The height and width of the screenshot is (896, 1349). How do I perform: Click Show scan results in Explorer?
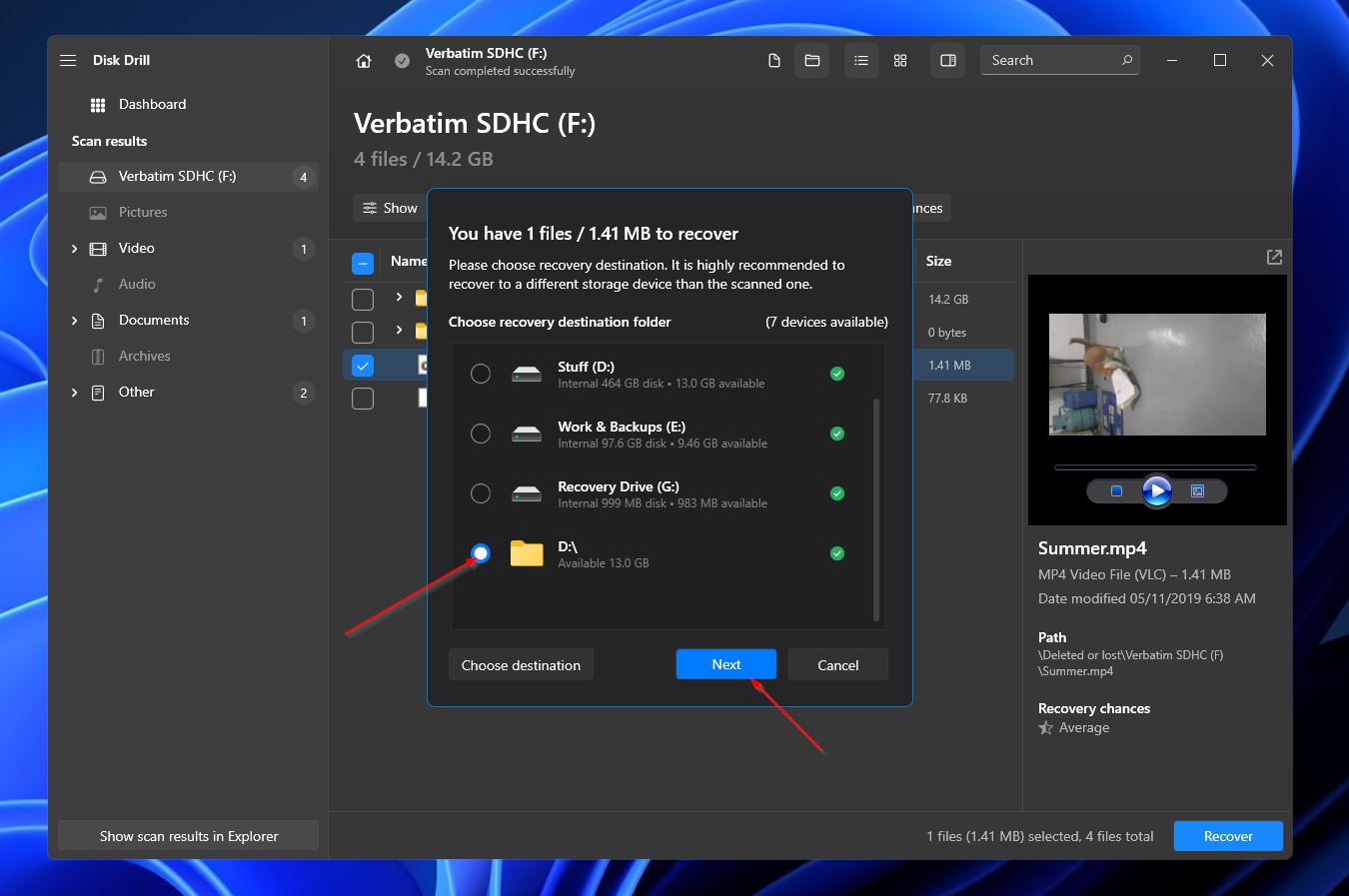click(x=189, y=837)
